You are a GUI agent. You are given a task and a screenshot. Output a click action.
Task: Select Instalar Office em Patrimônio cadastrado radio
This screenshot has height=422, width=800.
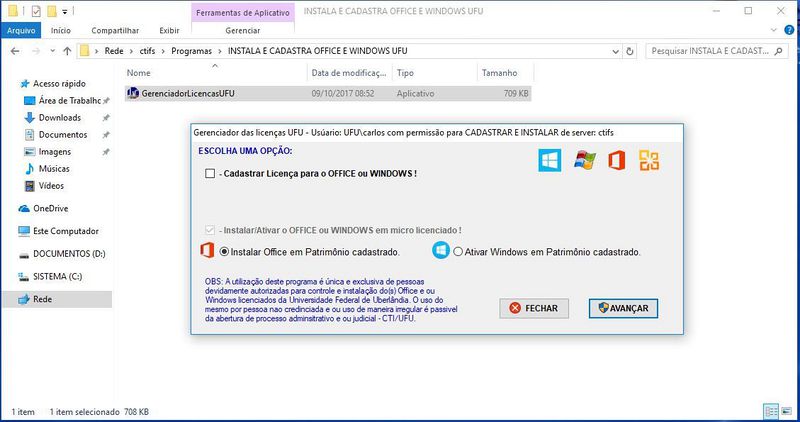[224, 252]
